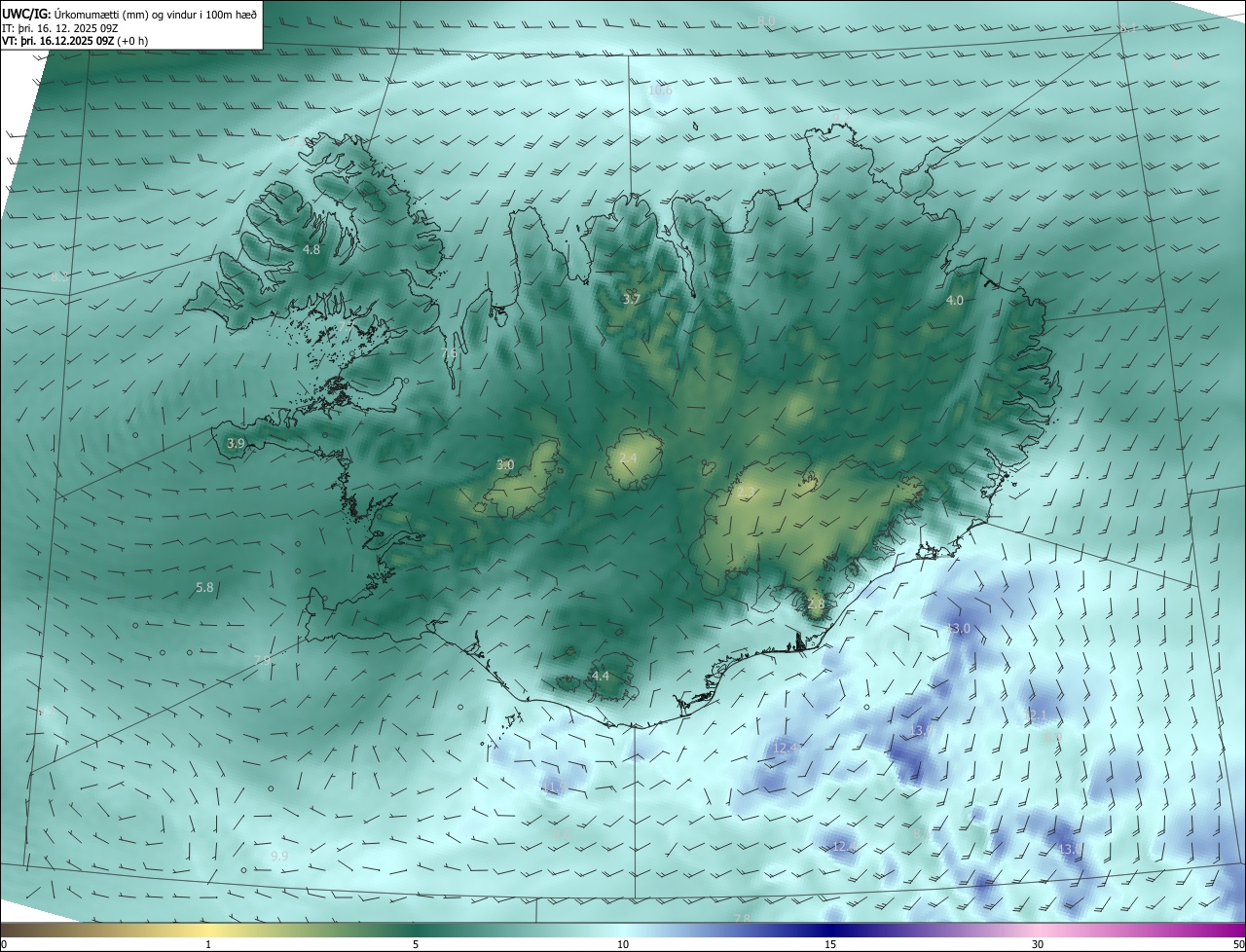Select the 'IT: þri. 16. 12. 2025 09Z' line
This screenshot has width=1246, height=952.
coord(60,29)
